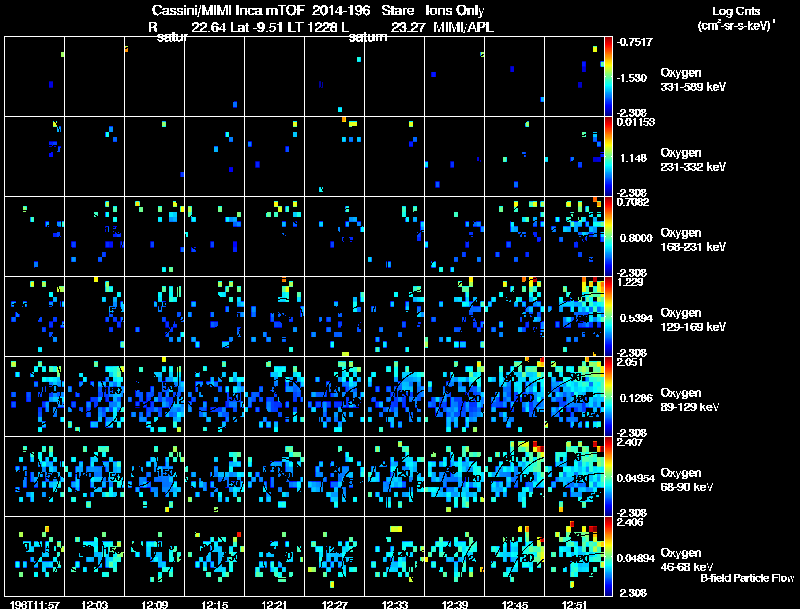This screenshot has width=800, height=609.
Task: Click the '(cm²-sr-s-keV)' units label
Action: coord(735,25)
